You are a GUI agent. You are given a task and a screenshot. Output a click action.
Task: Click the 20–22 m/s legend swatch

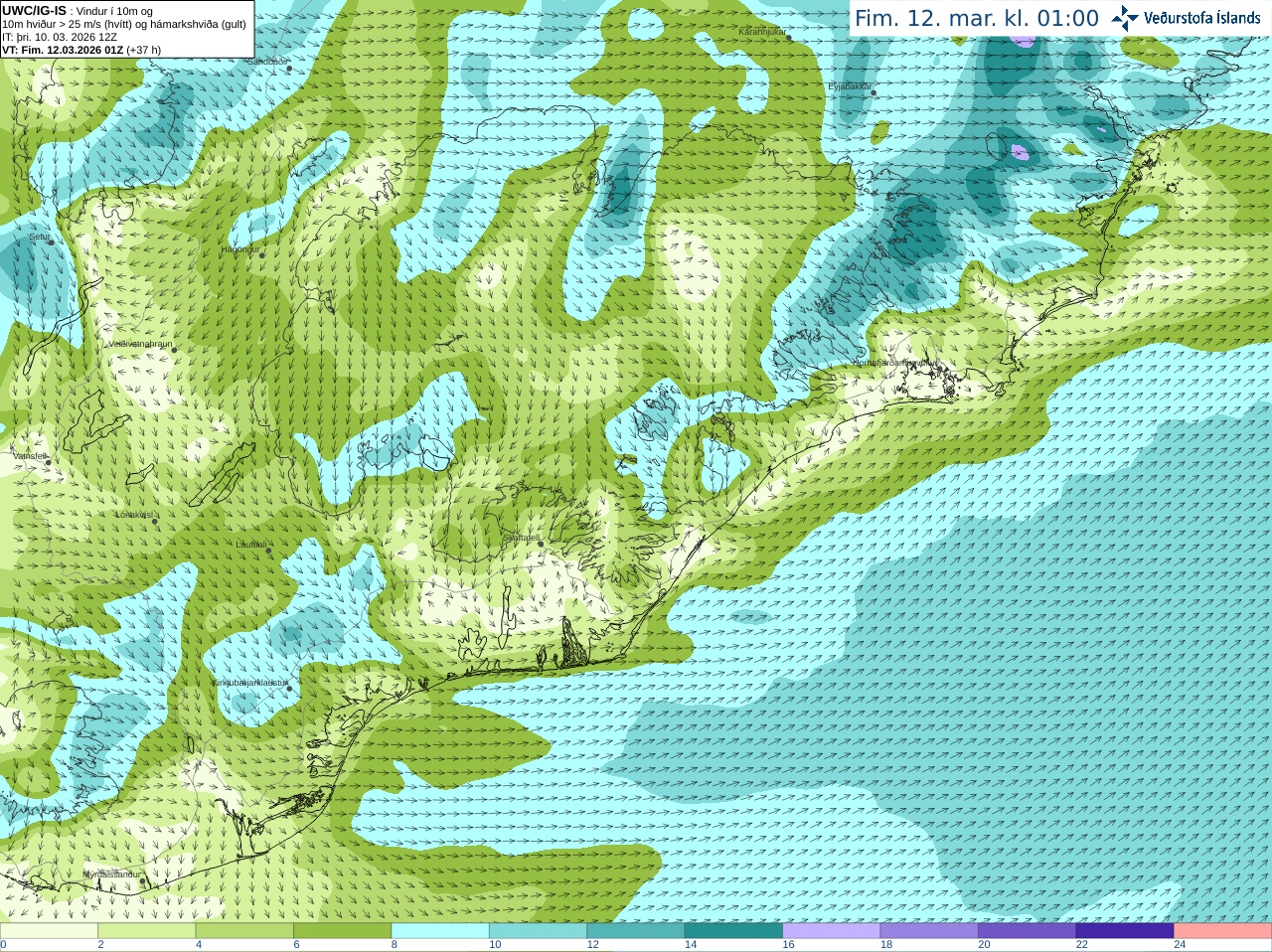tap(1028, 931)
